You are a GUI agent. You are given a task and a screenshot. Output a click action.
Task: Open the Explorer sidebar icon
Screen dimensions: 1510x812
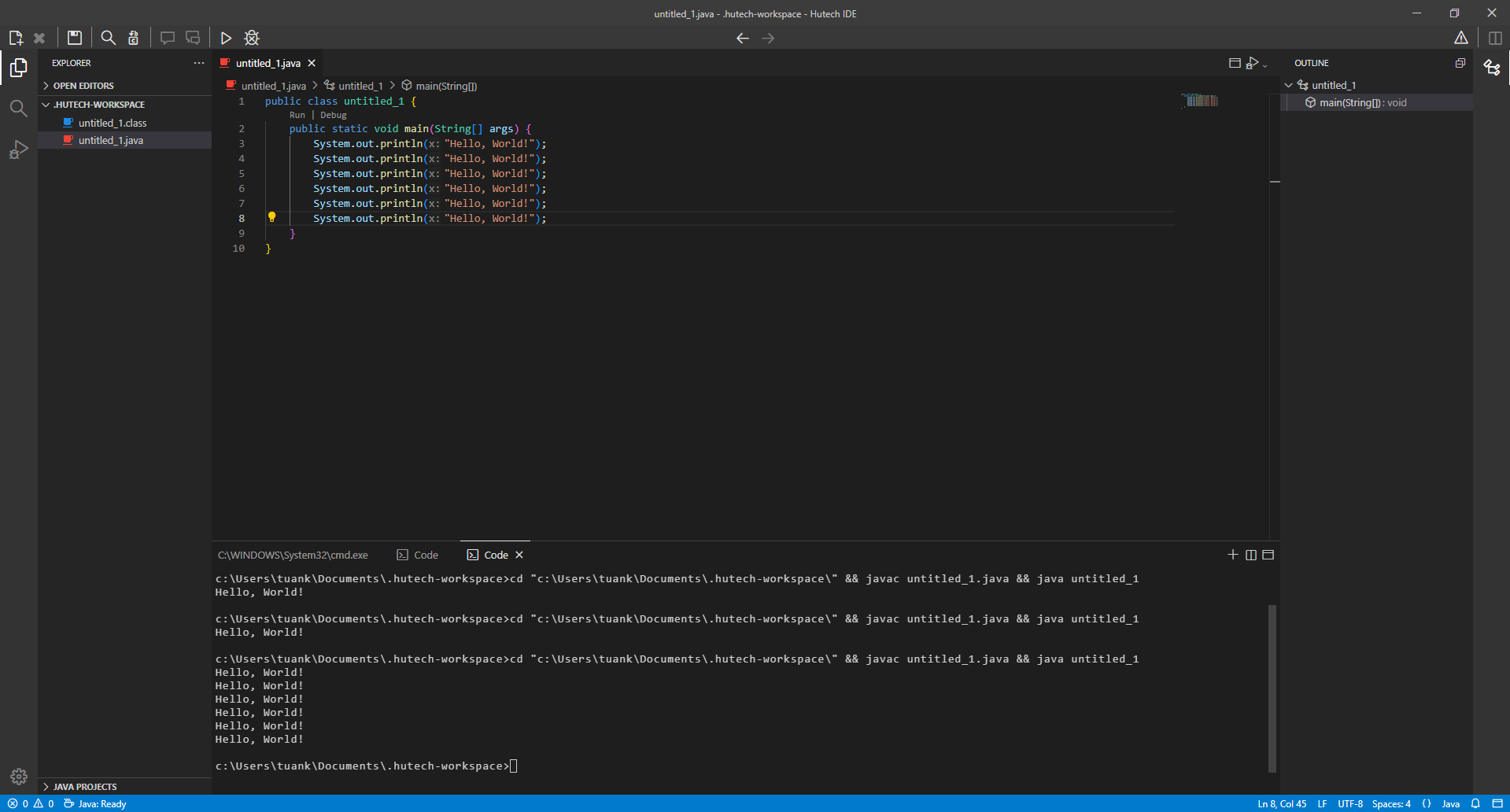17,68
